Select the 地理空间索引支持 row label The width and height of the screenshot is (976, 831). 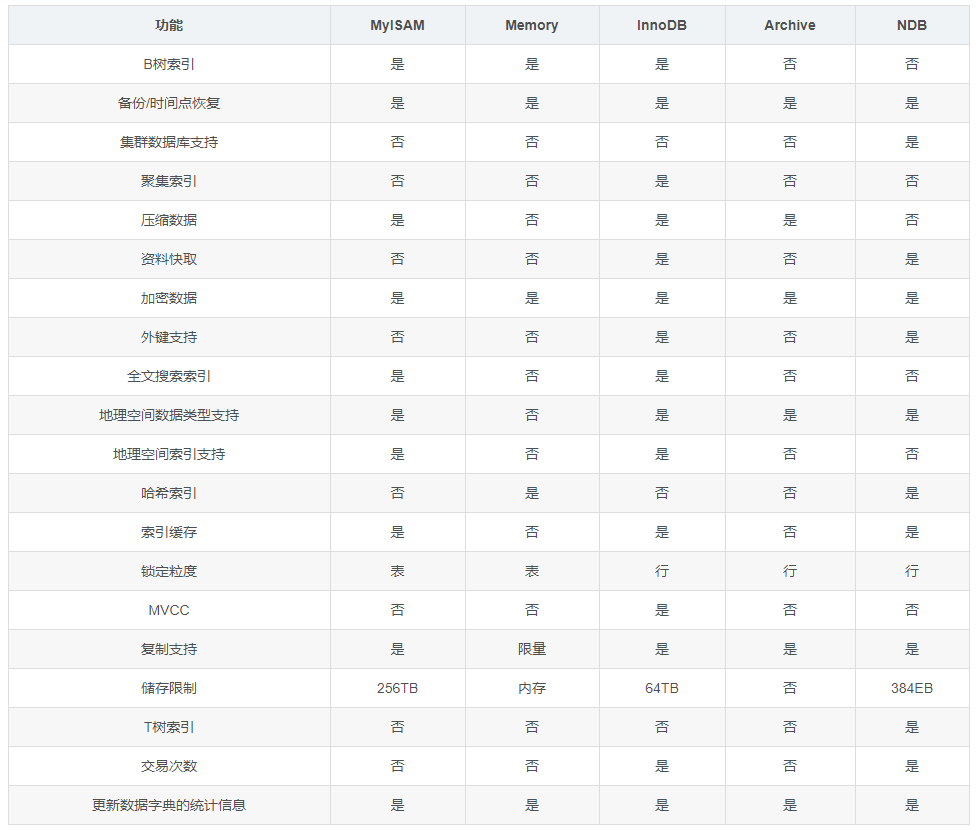coord(169,454)
